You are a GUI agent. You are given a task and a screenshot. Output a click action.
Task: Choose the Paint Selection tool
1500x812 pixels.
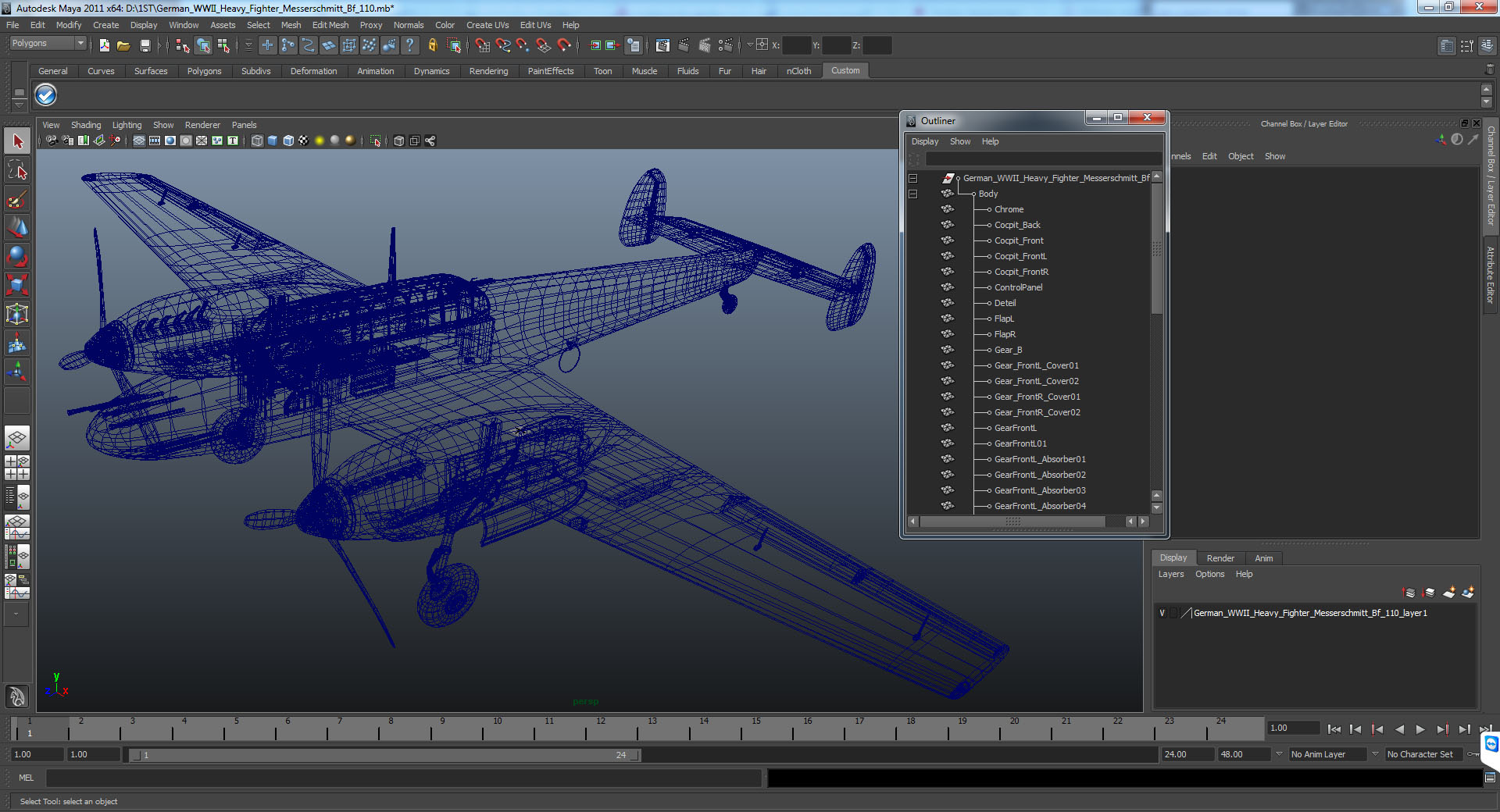point(17,199)
